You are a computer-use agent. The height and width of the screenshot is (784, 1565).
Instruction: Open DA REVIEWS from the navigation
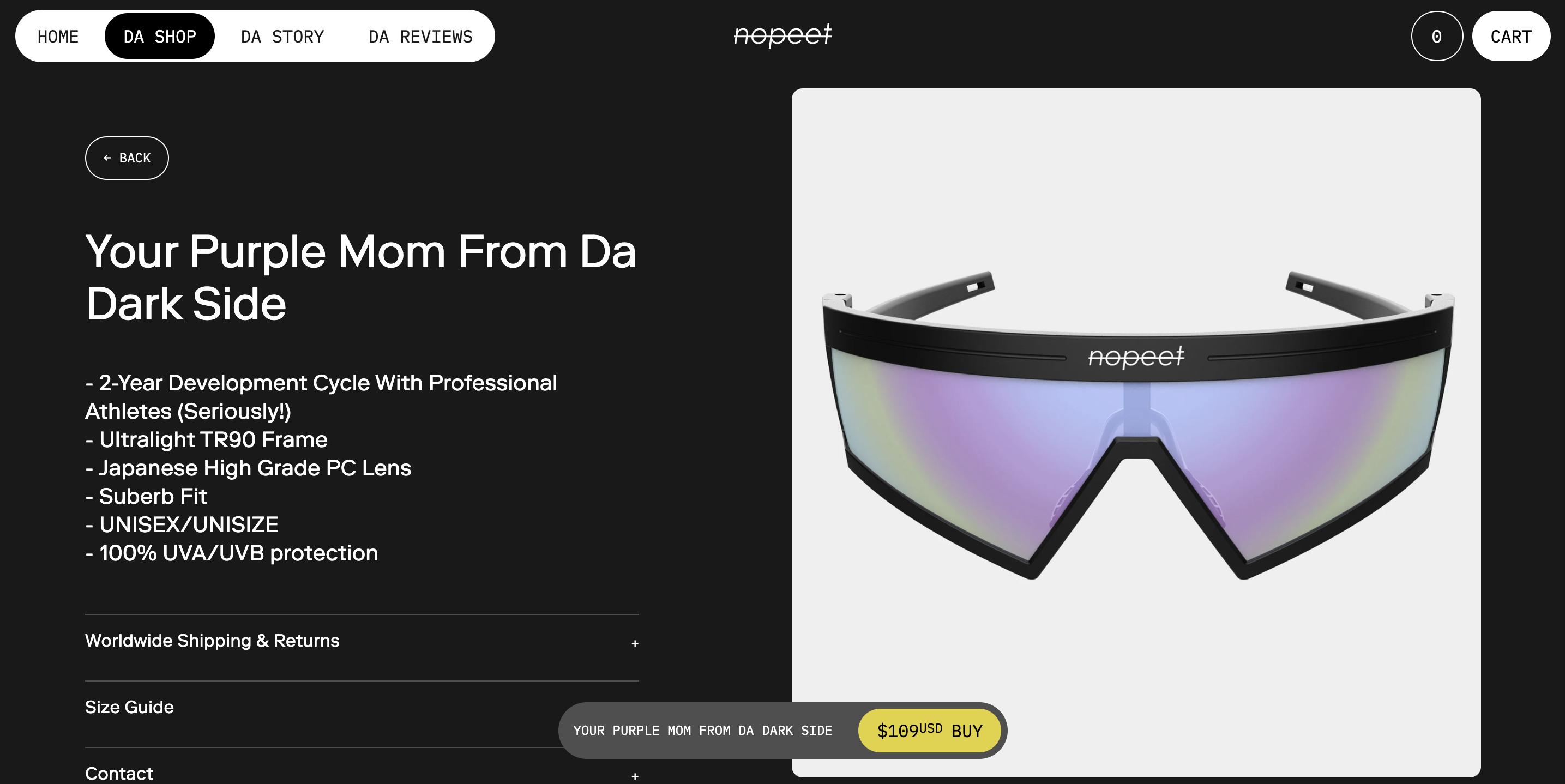pyautogui.click(x=420, y=37)
